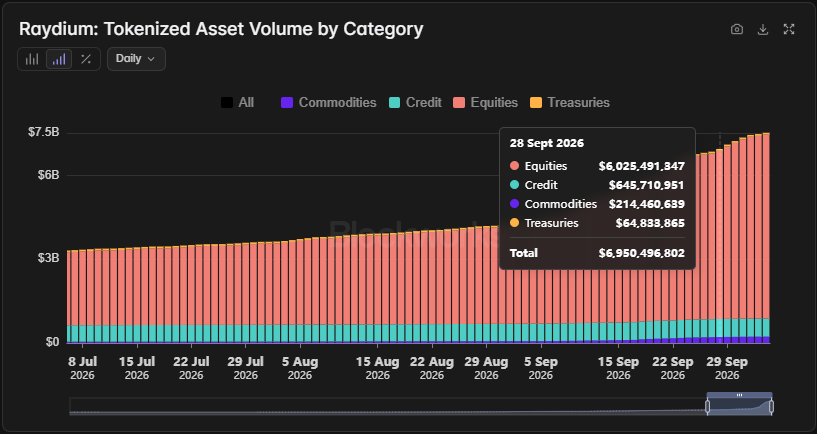817x434 pixels.
Task: Click the 29 Sep 2026 x-axis label
Action: coord(727,368)
